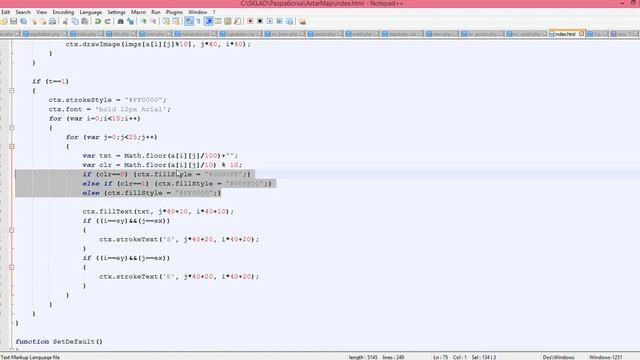The image size is (640, 360).
Task: Click the 'ctx.drawImage' code line
Action: click(x=158, y=44)
